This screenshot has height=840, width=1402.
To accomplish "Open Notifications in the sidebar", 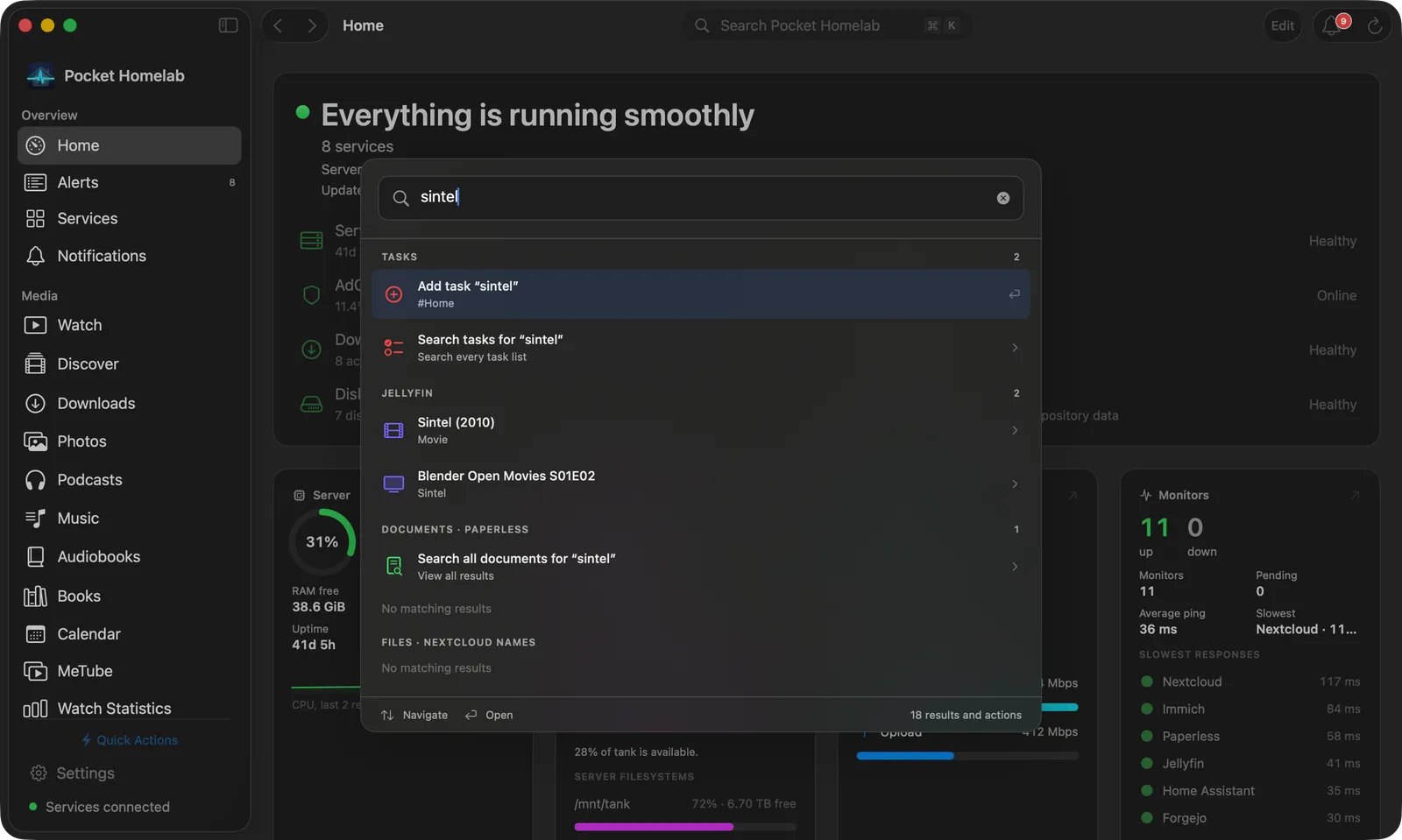I will coord(129,256).
